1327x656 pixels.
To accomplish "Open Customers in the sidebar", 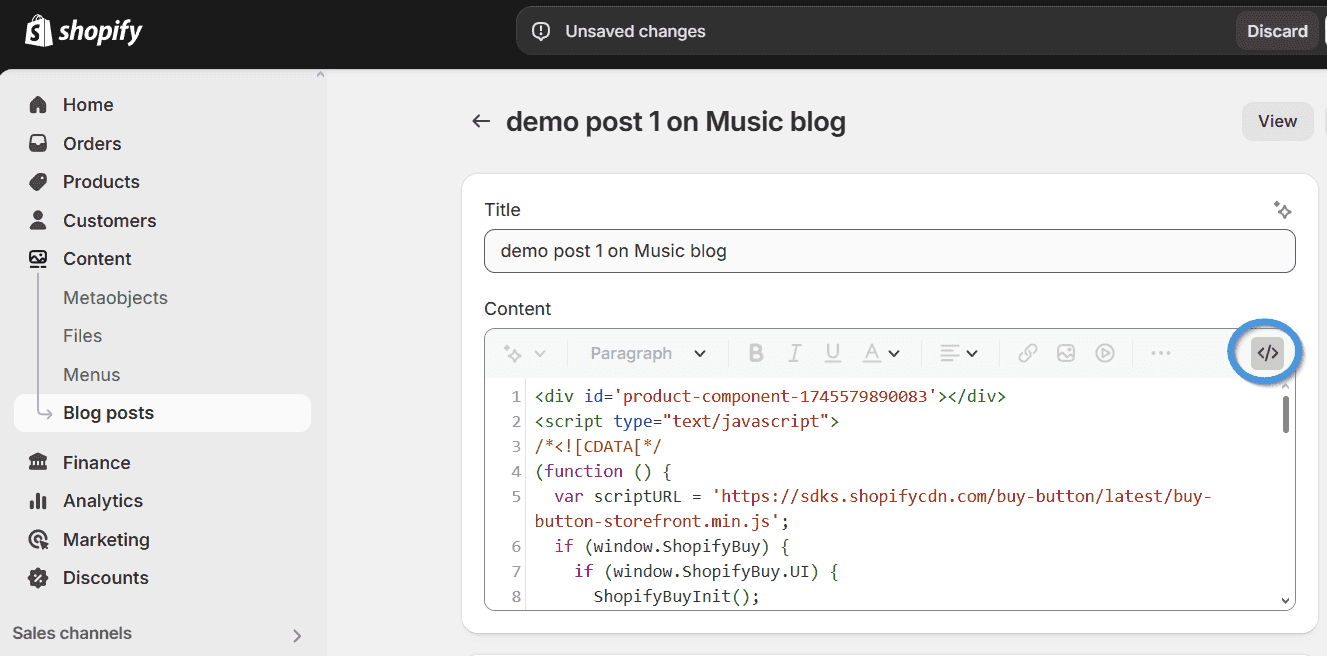I will point(110,221).
